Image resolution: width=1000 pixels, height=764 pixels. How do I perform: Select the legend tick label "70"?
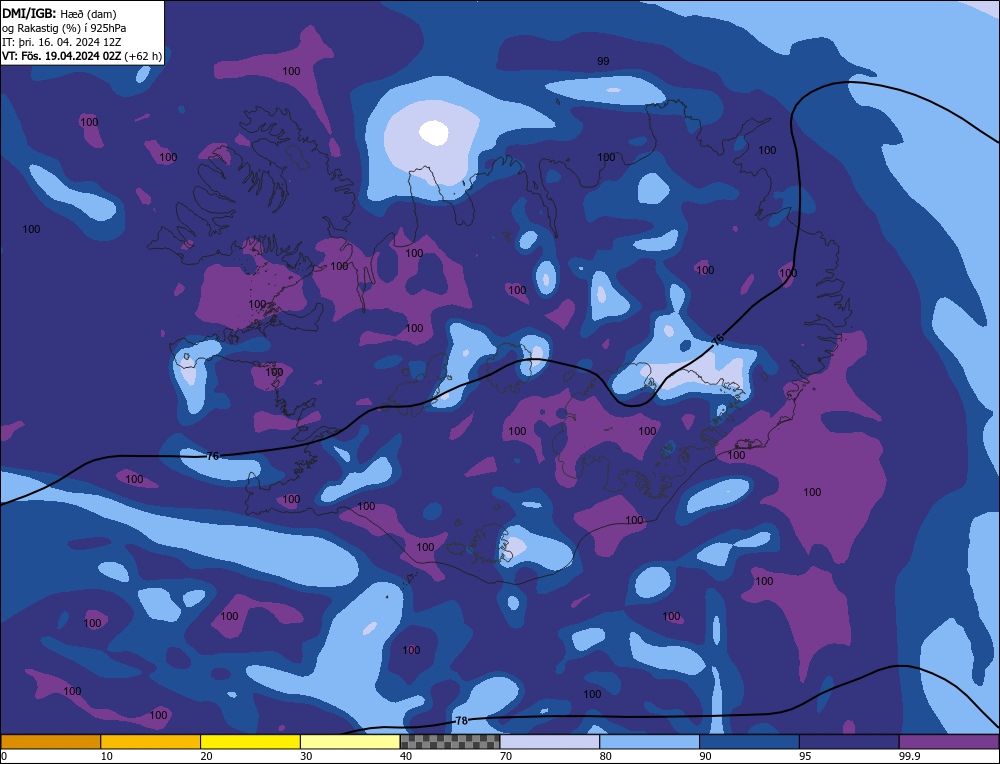pos(506,756)
